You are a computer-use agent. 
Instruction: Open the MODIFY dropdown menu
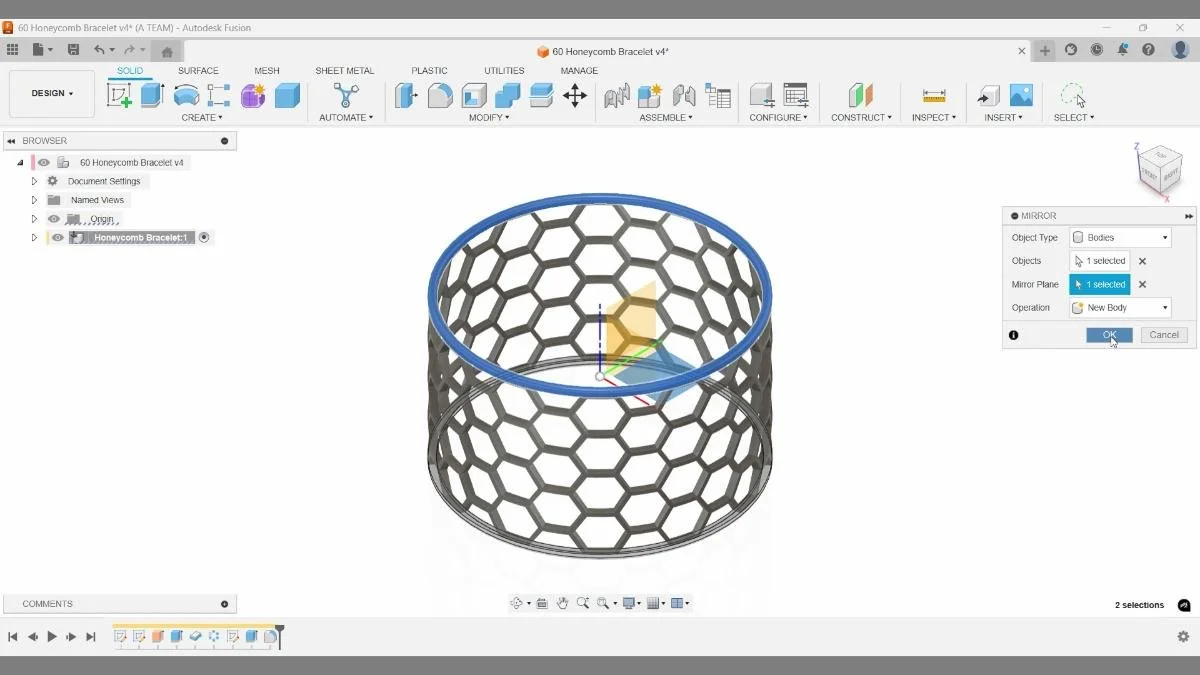click(489, 118)
